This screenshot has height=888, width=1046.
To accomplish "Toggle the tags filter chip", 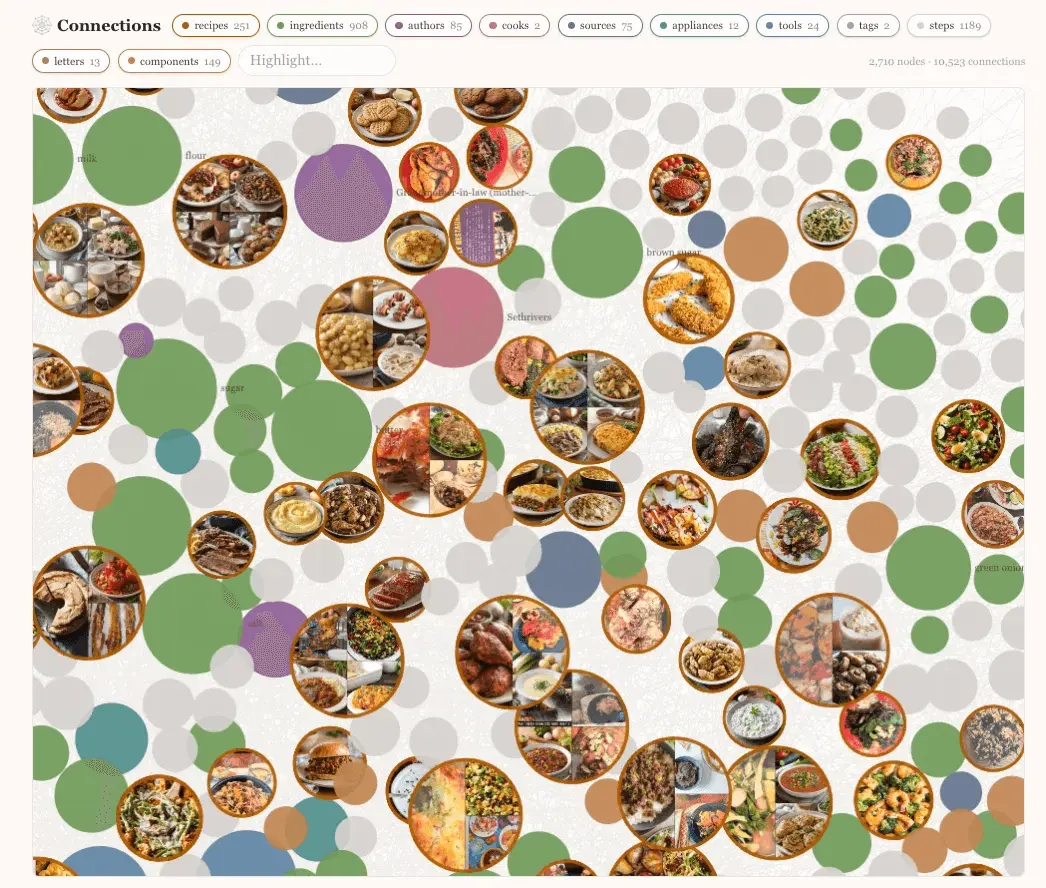I will coord(868,25).
